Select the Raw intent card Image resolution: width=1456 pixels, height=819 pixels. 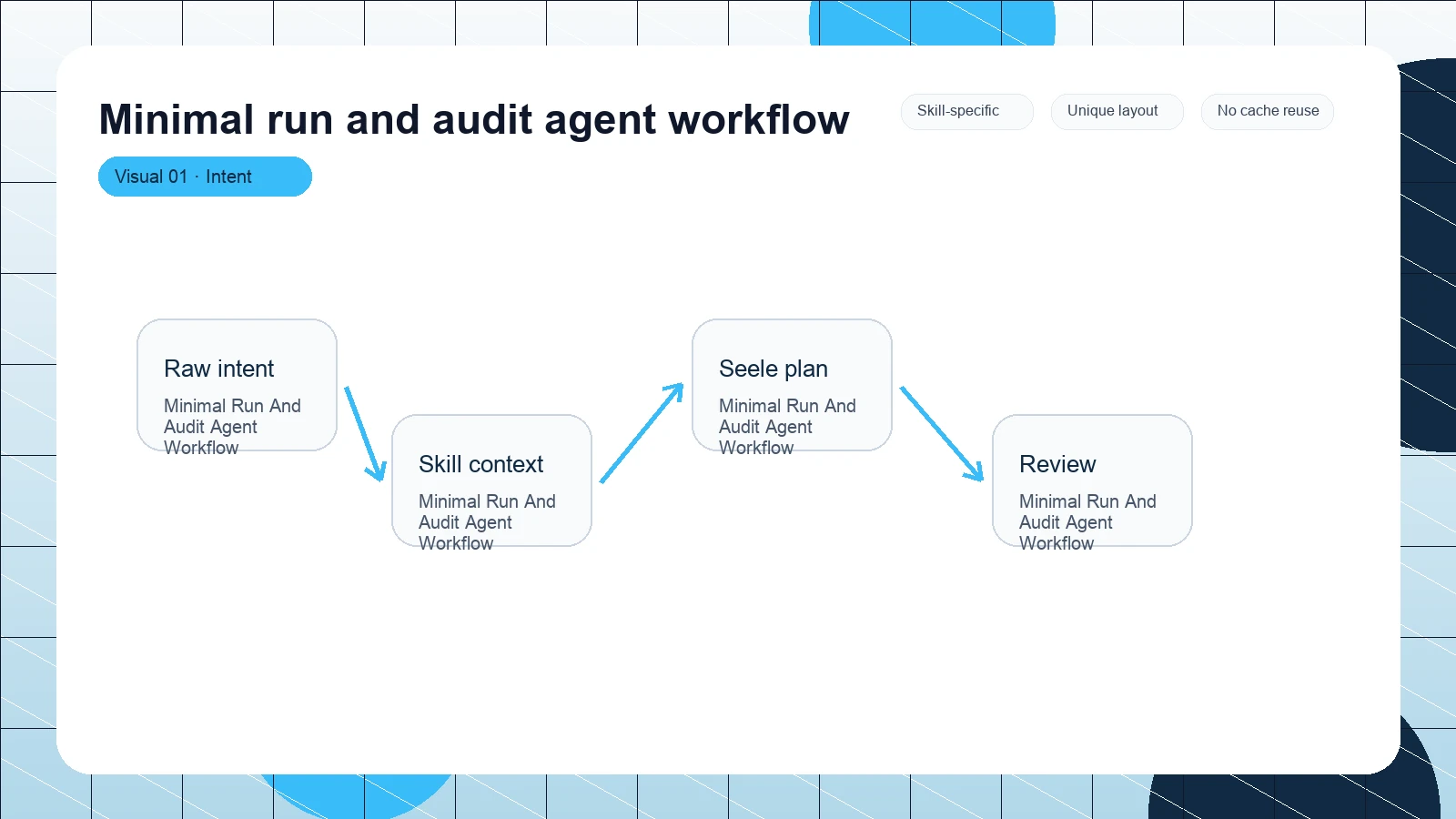pos(237,385)
